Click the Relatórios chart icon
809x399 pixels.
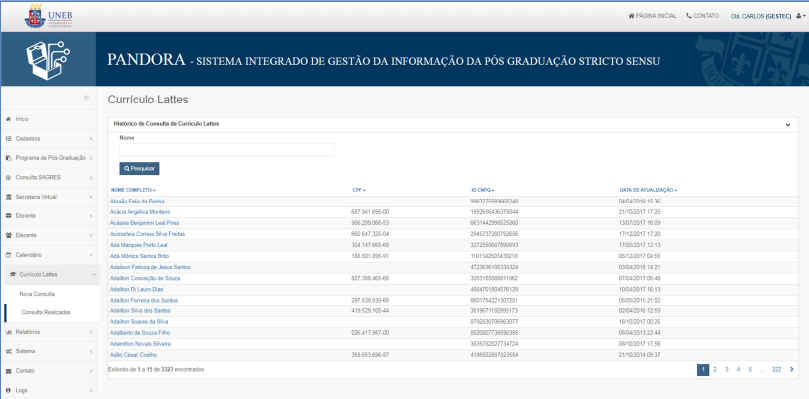8,332
